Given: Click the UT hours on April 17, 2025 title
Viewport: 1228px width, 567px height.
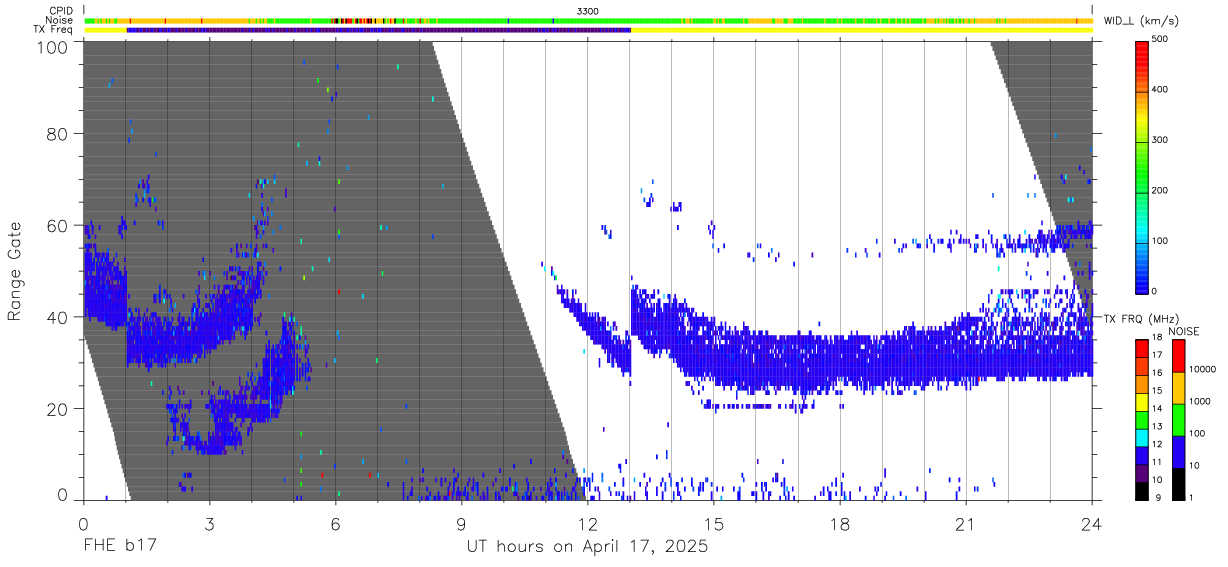Looking at the screenshot, I should click(587, 547).
